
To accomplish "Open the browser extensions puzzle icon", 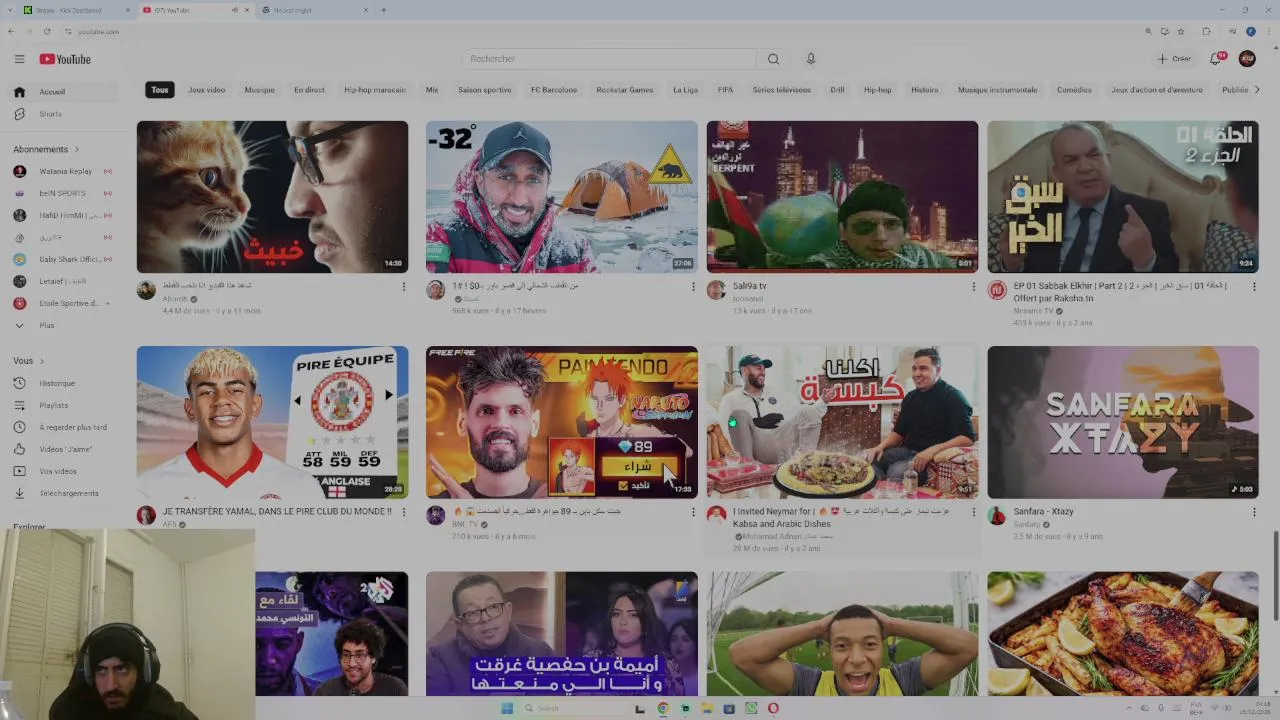I will click(1206, 31).
